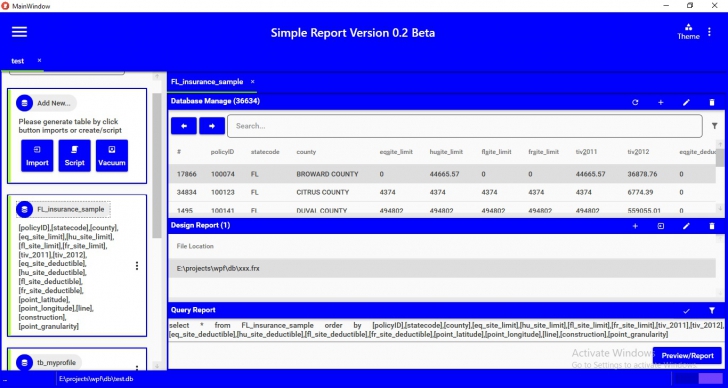Focus the Search input field

tap(464, 126)
